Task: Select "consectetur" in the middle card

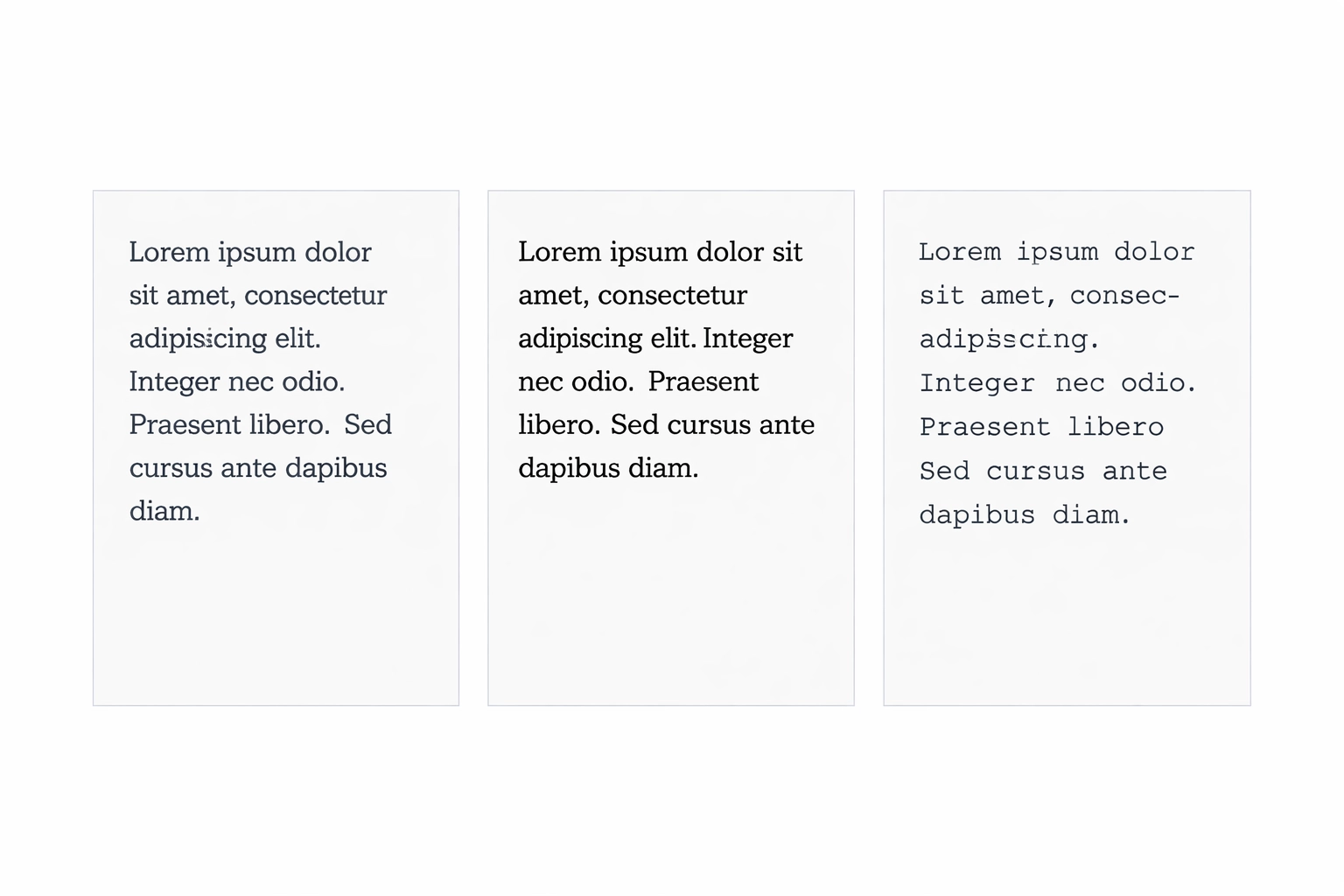Action: click(672, 296)
